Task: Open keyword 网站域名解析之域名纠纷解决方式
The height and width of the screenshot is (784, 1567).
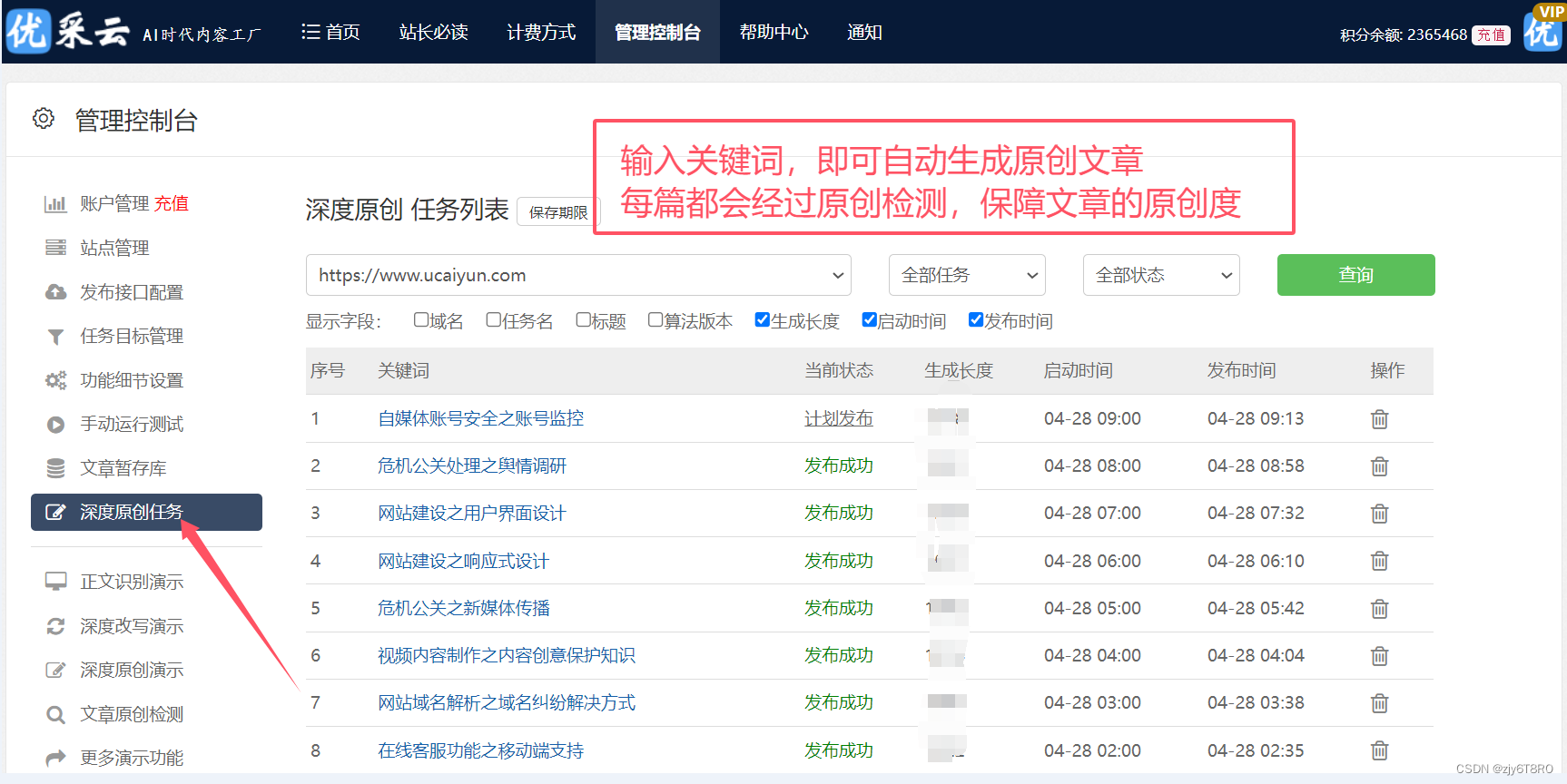Action: click(x=507, y=702)
